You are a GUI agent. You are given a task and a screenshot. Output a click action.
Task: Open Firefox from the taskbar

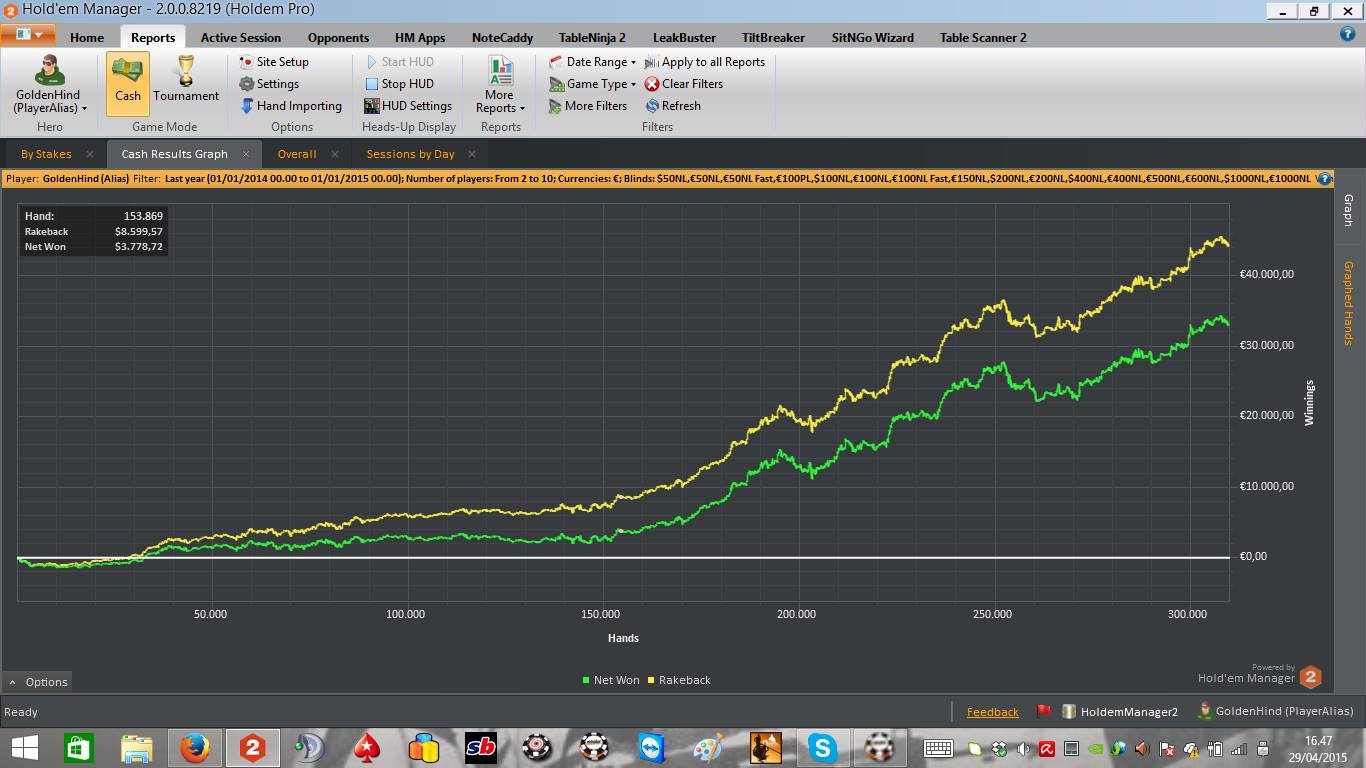tap(194, 747)
